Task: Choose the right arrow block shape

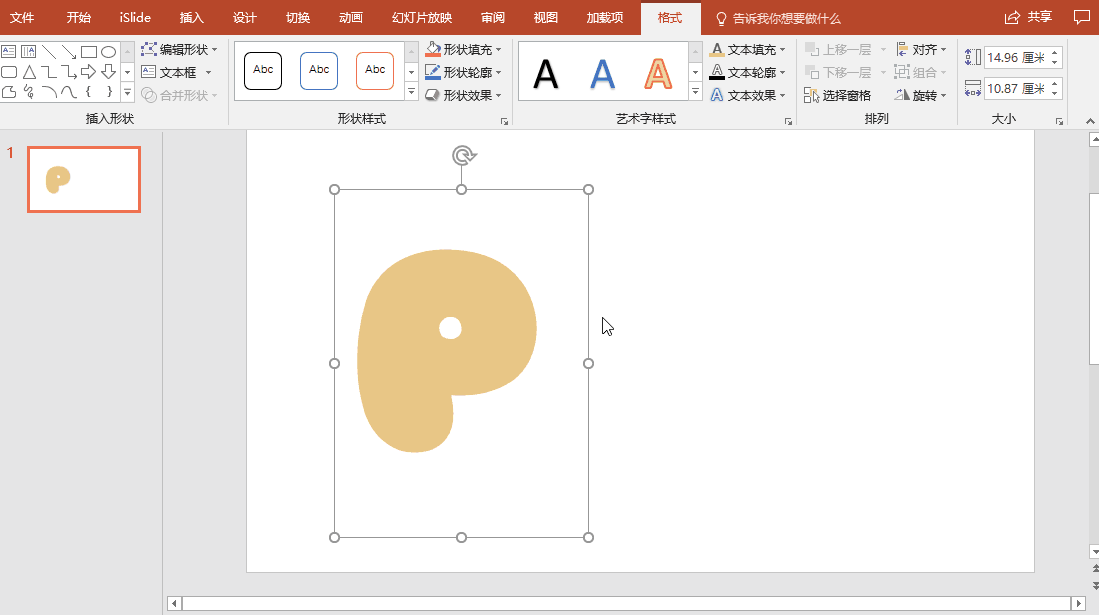Action: coord(88,72)
